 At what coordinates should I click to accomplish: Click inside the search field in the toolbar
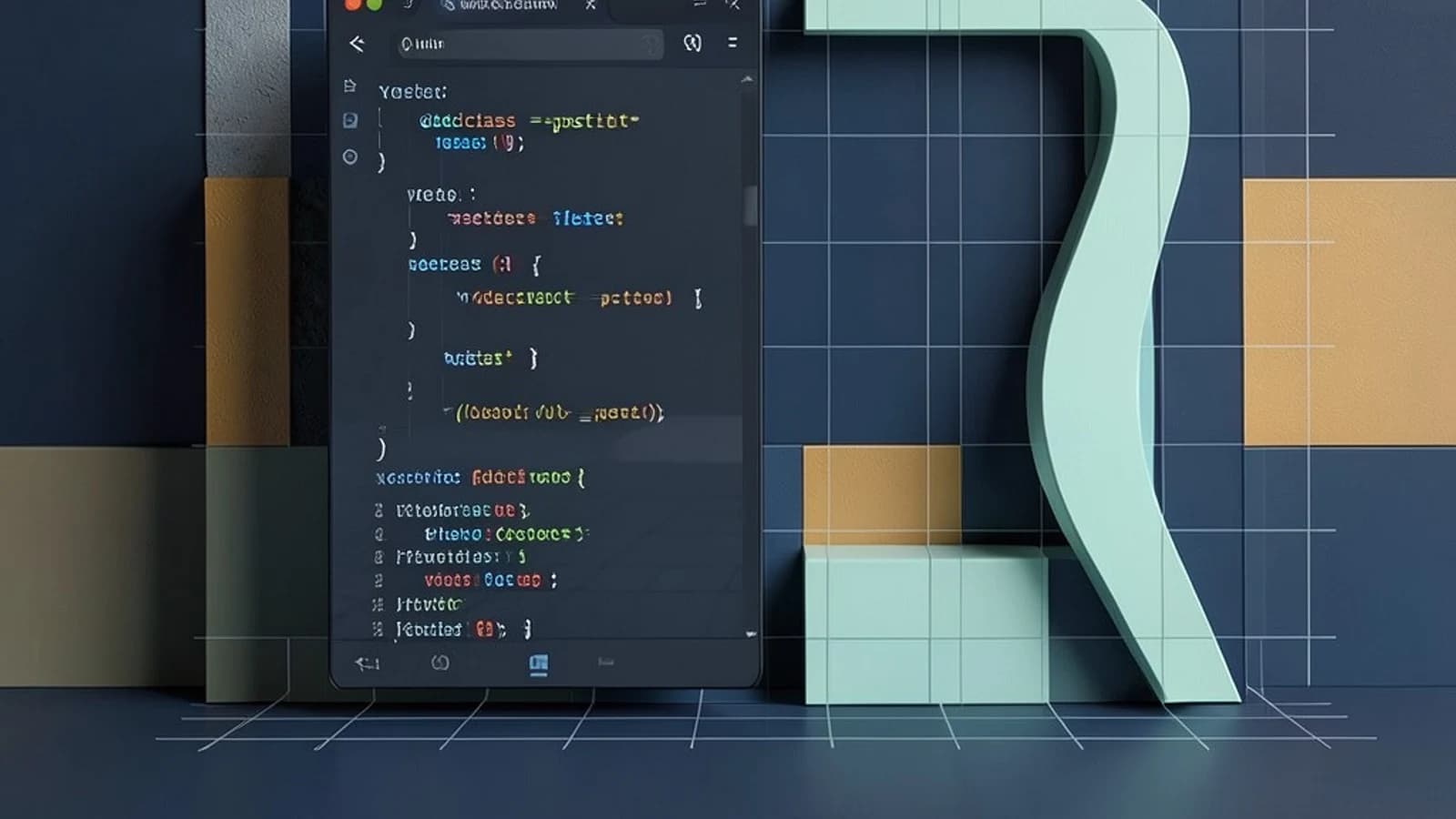tap(529, 44)
